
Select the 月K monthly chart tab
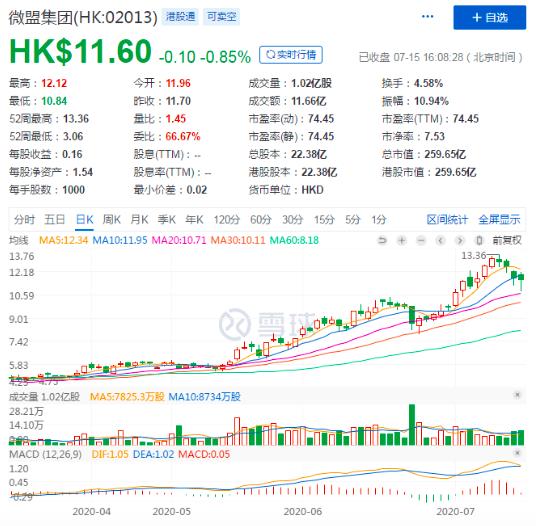[139, 219]
